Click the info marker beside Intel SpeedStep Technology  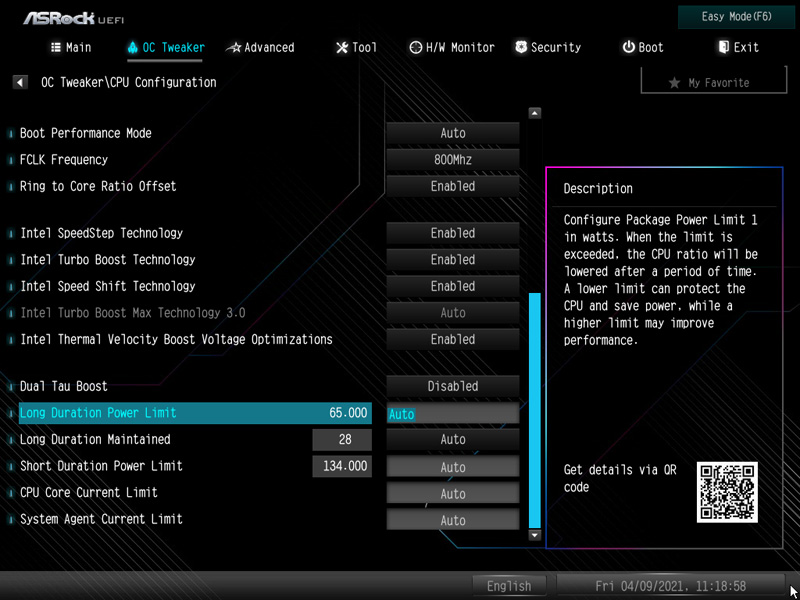11,234
